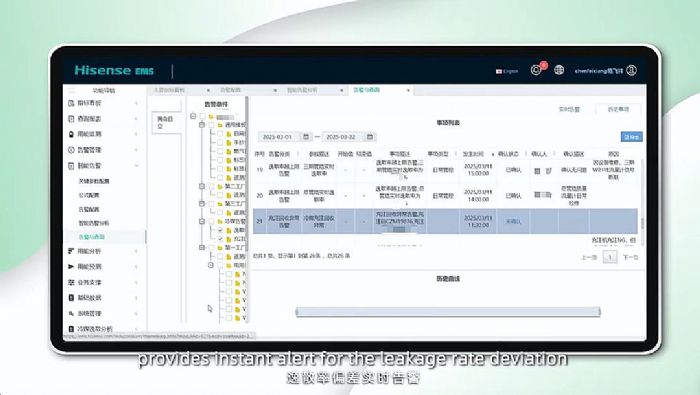Click the globe language icon
700x395 pixels.
[559, 70]
